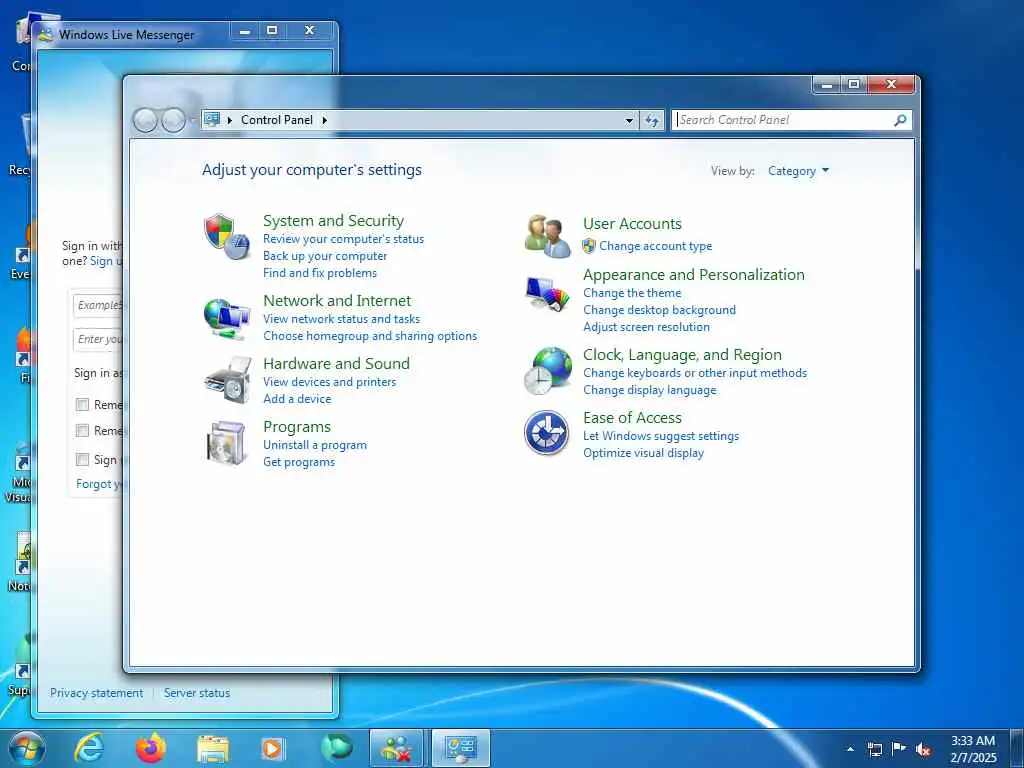Click the taskbar clock showing 3:33 AM
The image size is (1024, 768).
pos(973,749)
